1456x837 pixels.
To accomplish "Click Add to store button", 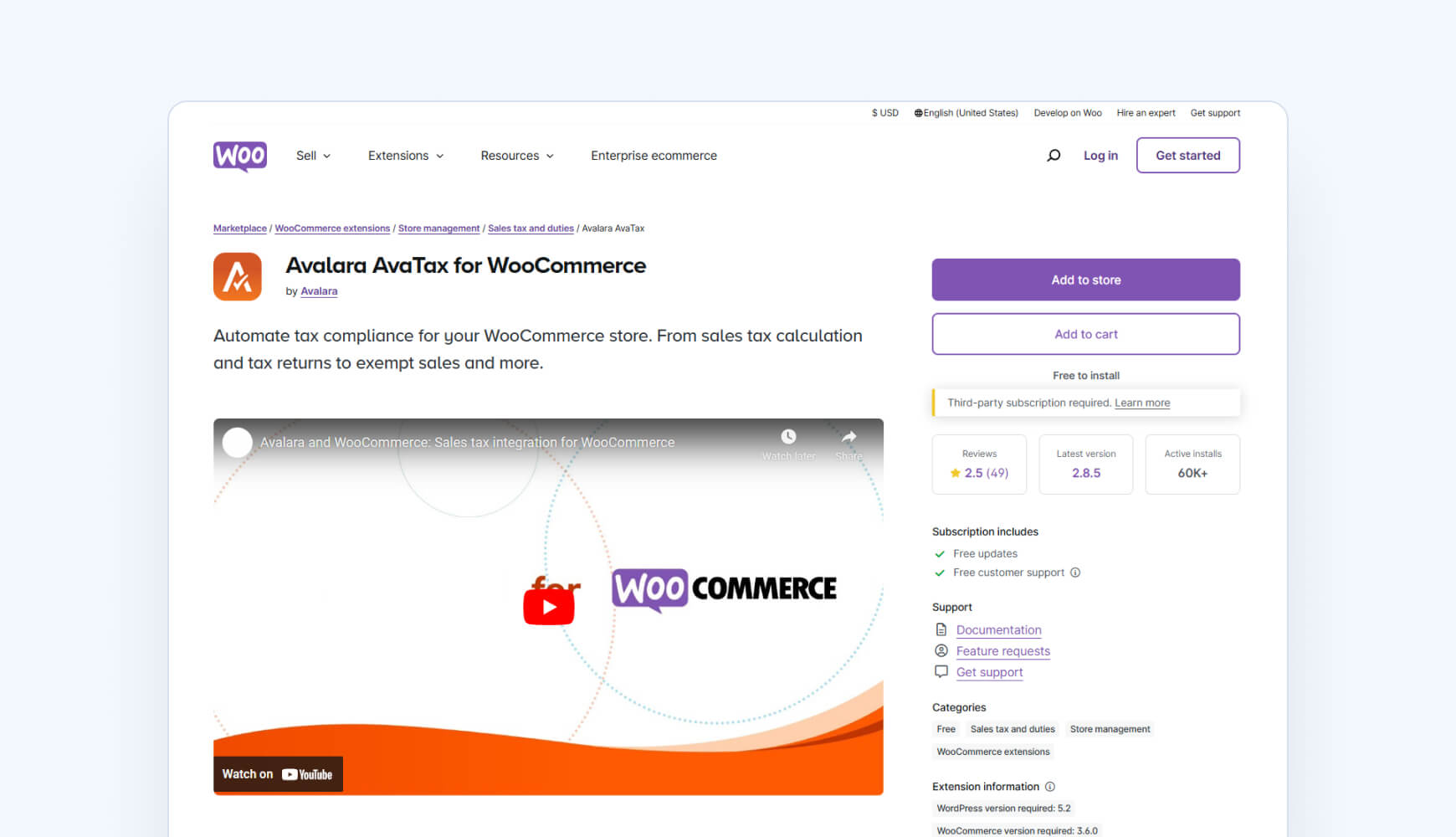I will click(x=1086, y=280).
